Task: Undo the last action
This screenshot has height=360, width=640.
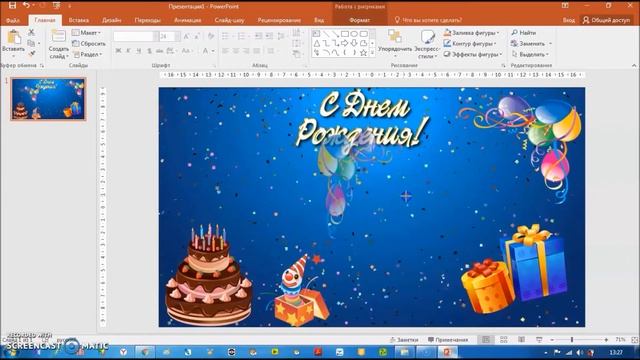Action: tap(26, 6)
